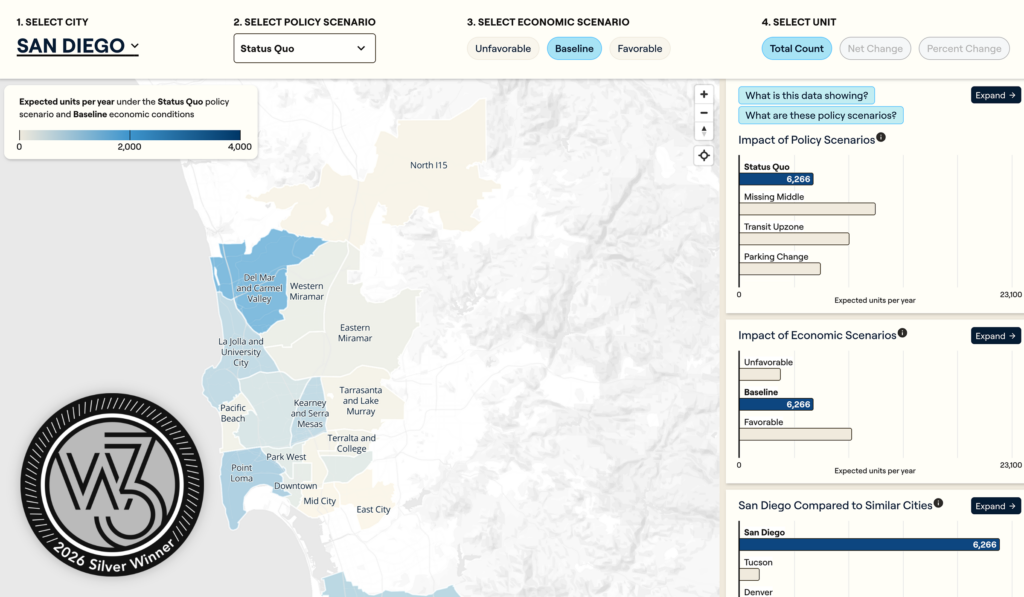
Task: Click What is this data showing?
Action: tap(807, 95)
